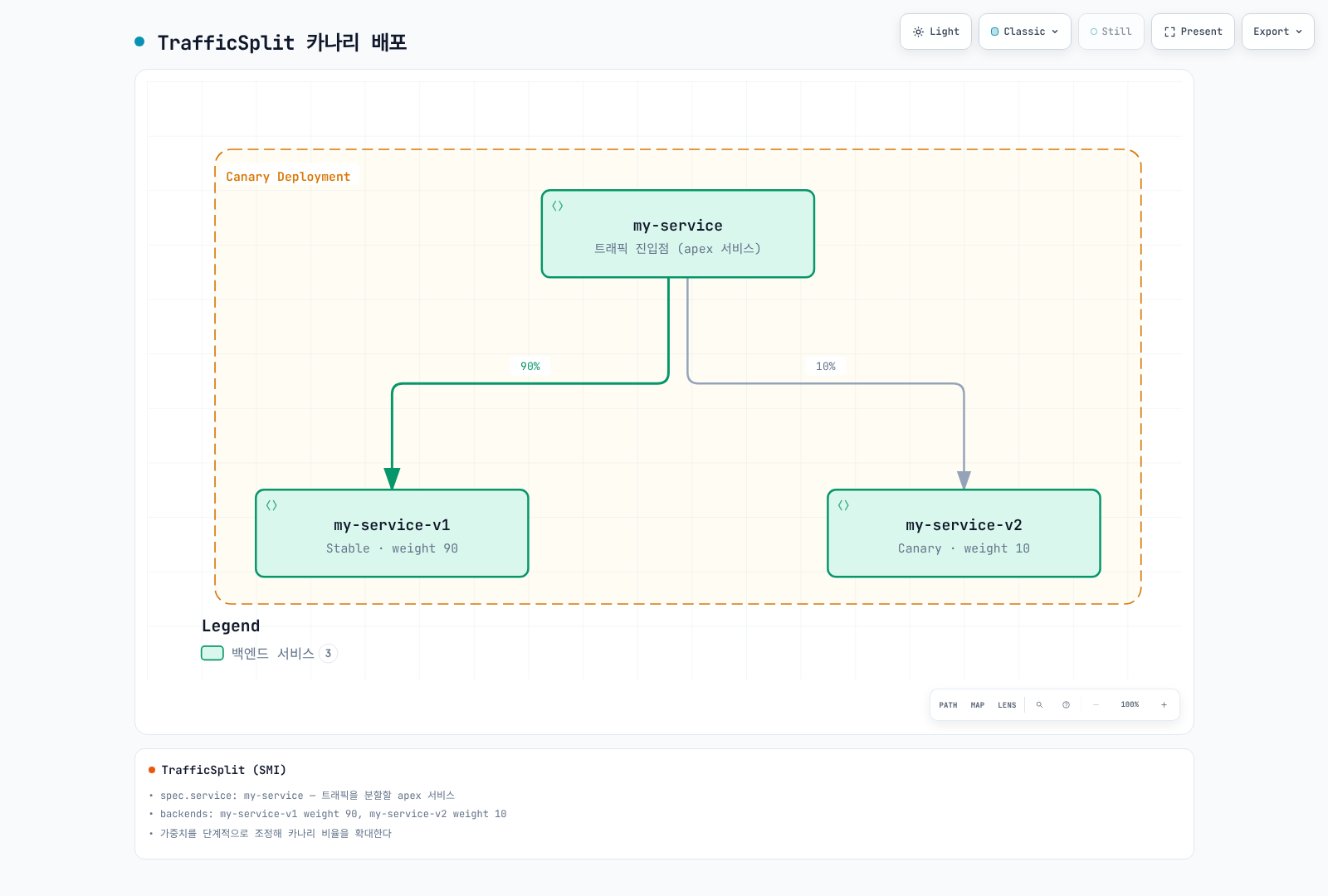Zoom out with the minus button

[x=1096, y=704]
